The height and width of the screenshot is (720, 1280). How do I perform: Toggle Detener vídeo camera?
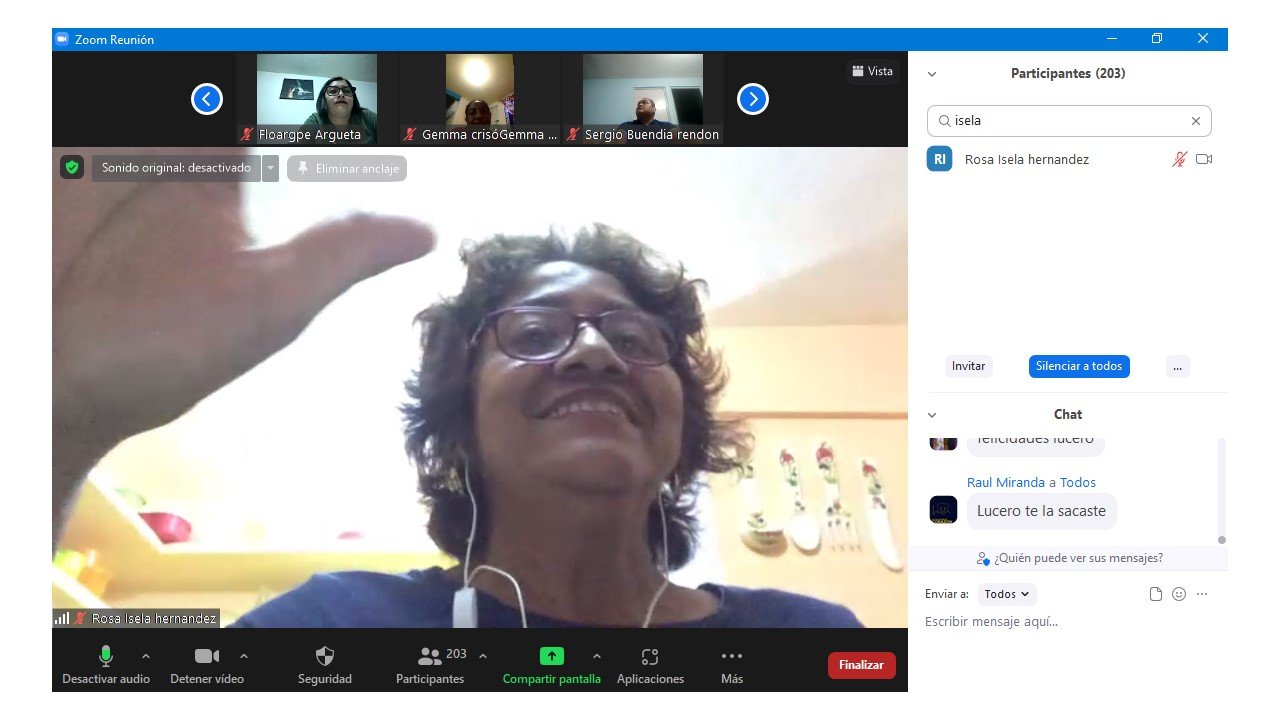pos(206,657)
